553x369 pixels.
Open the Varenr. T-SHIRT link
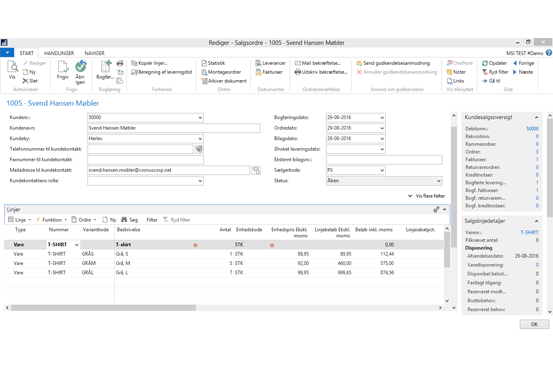pyautogui.click(x=529, y=232)
